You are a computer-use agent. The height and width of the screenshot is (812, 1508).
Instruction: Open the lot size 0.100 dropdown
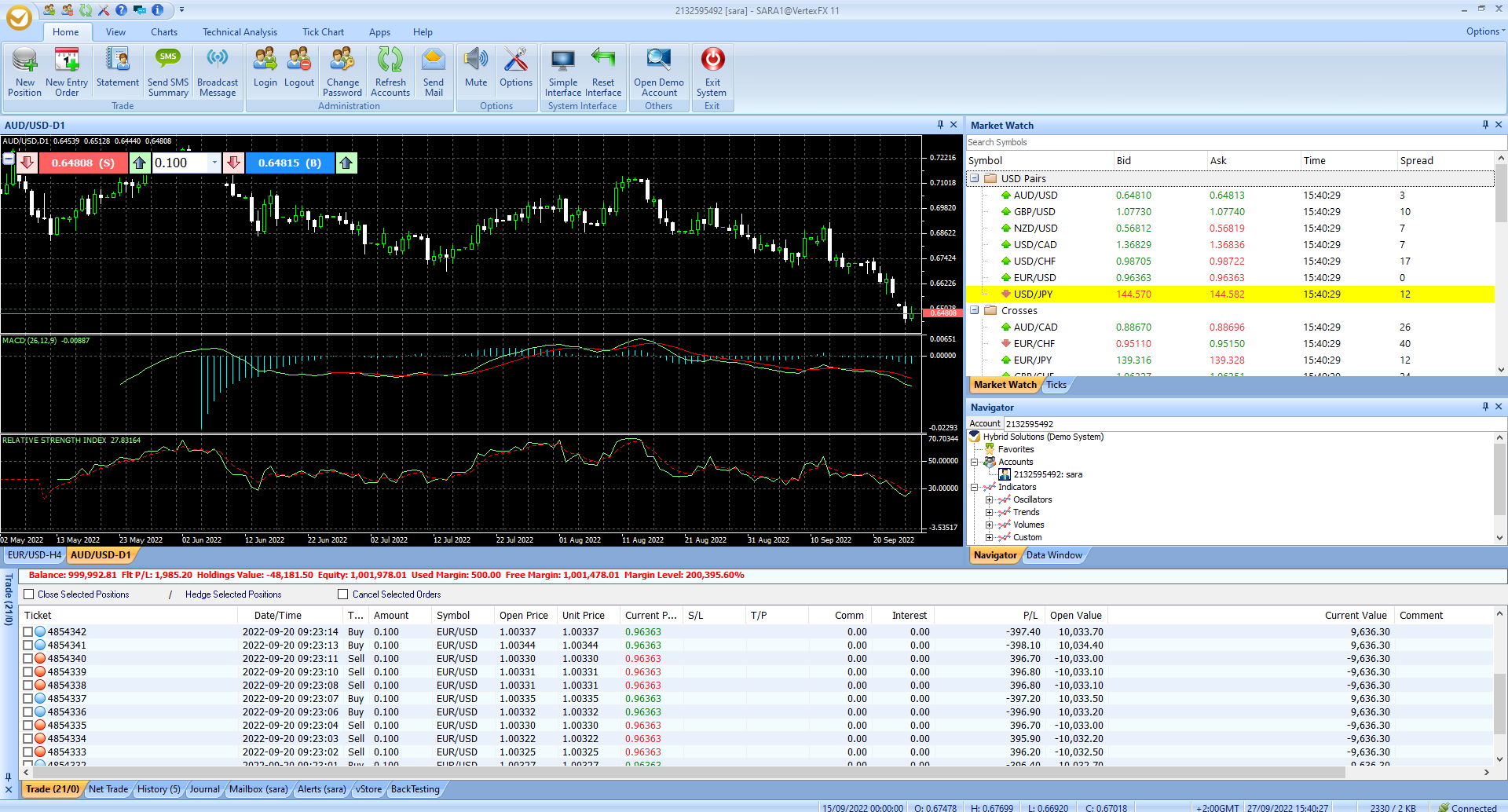click(214, 163)
